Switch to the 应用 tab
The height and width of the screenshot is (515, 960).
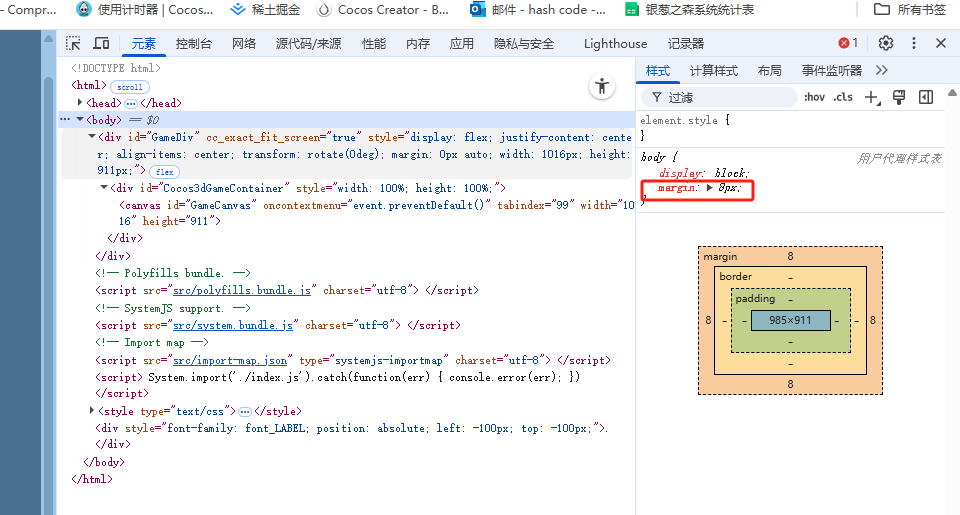462,43
